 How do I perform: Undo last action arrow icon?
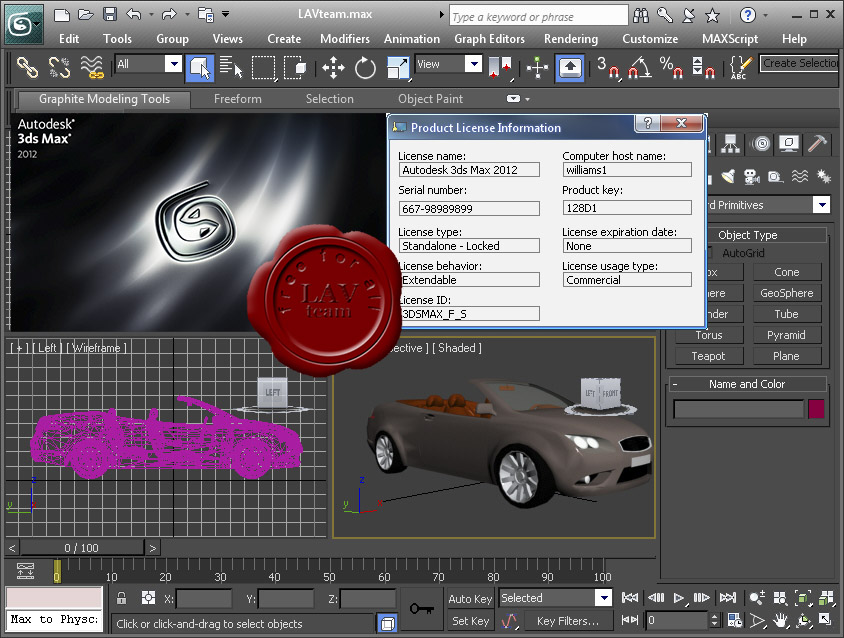pyautogui.click(x=134, y=15)
